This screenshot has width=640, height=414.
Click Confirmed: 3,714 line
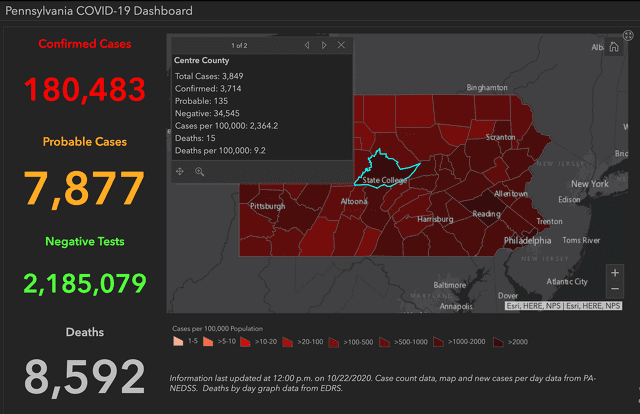pos(208,89)
